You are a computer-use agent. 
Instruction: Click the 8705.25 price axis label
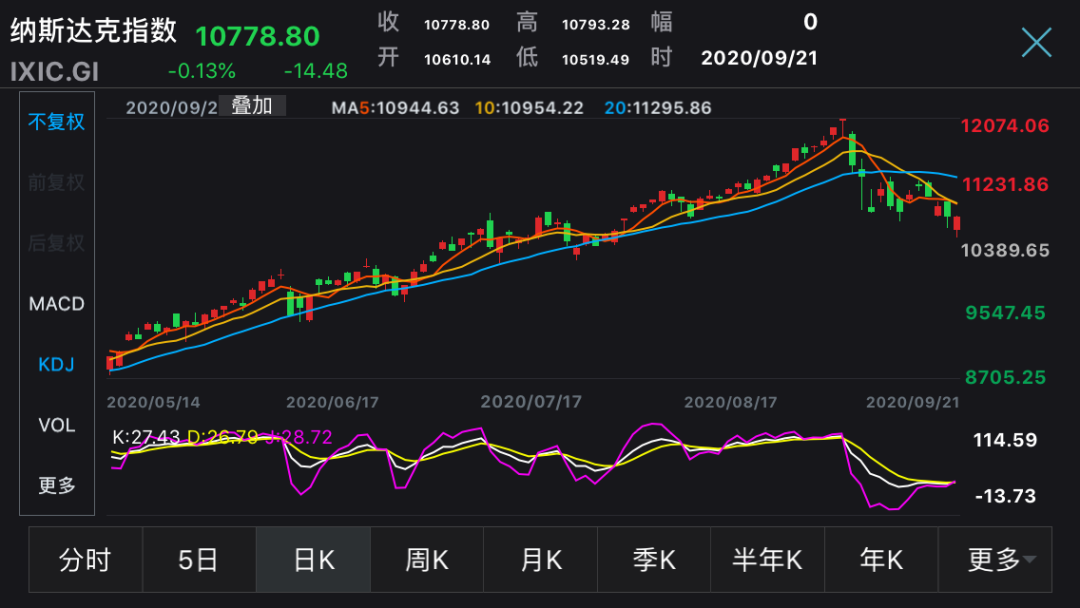(x=1006, y=377)
